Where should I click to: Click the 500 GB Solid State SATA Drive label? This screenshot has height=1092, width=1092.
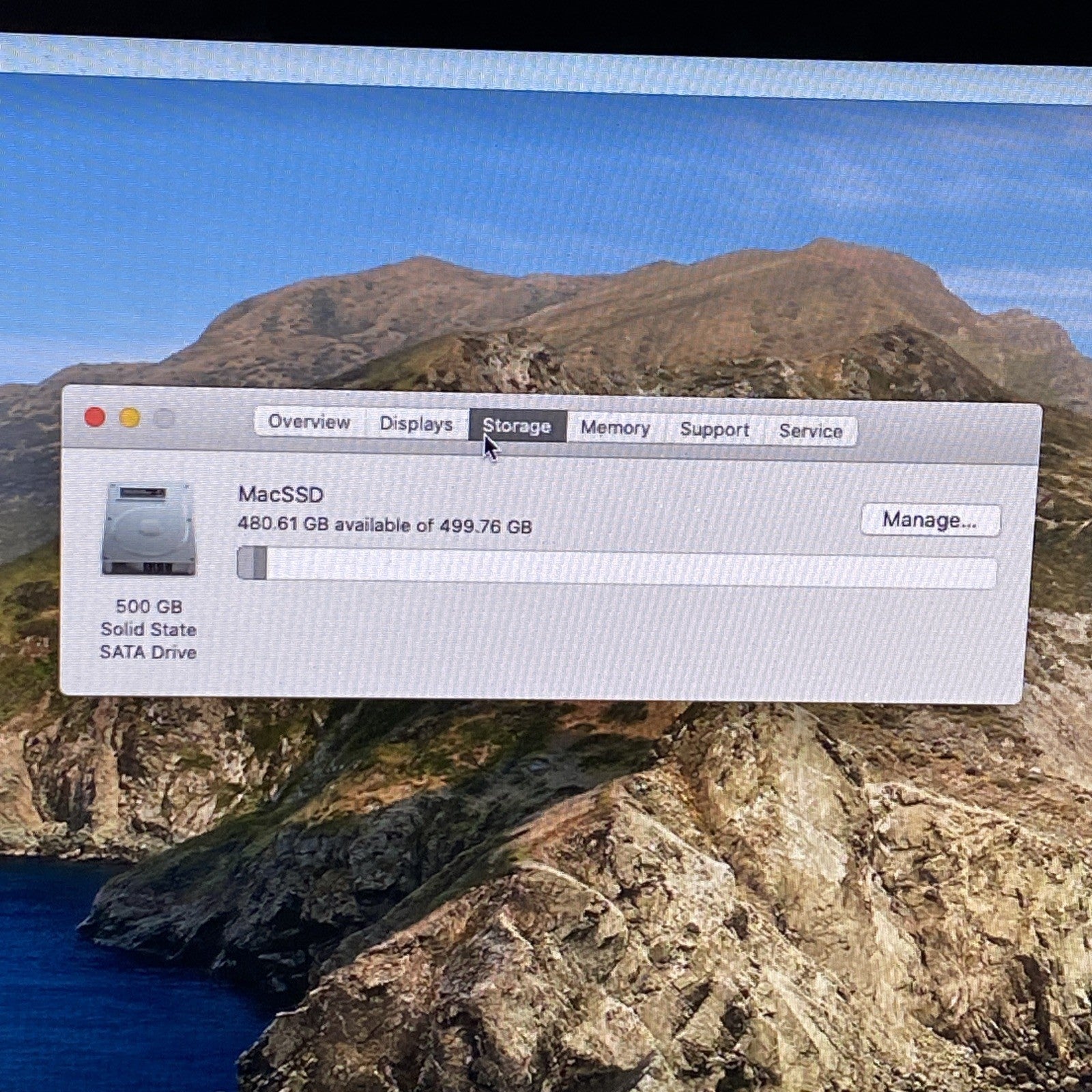pos(148,629)
